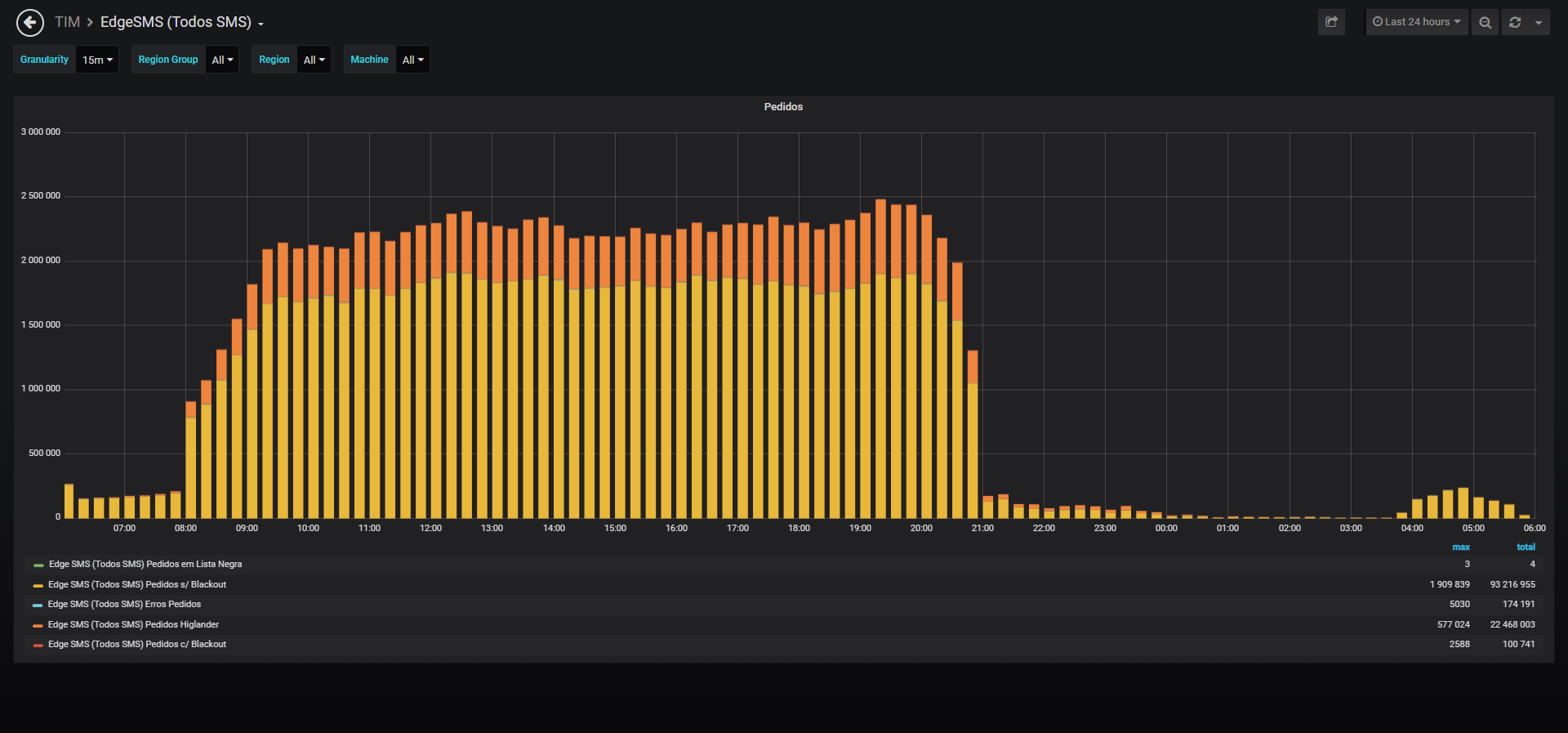Click the 21:00 x-axis time label
Viewport: 1568px width, 733px height.
click(x=982, y=528)
